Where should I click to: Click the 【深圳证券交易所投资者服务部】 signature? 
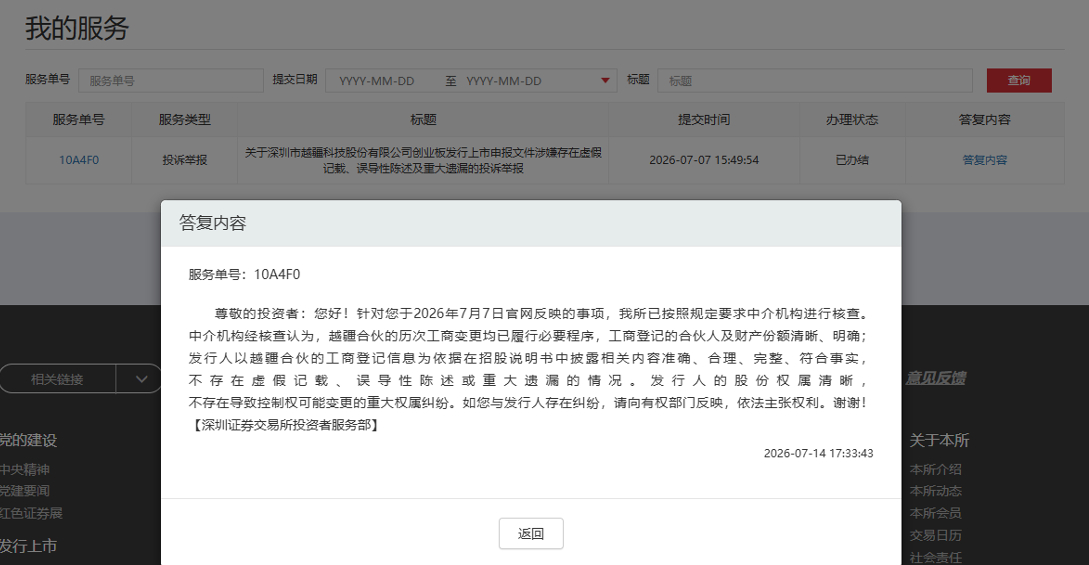point(285,425)
